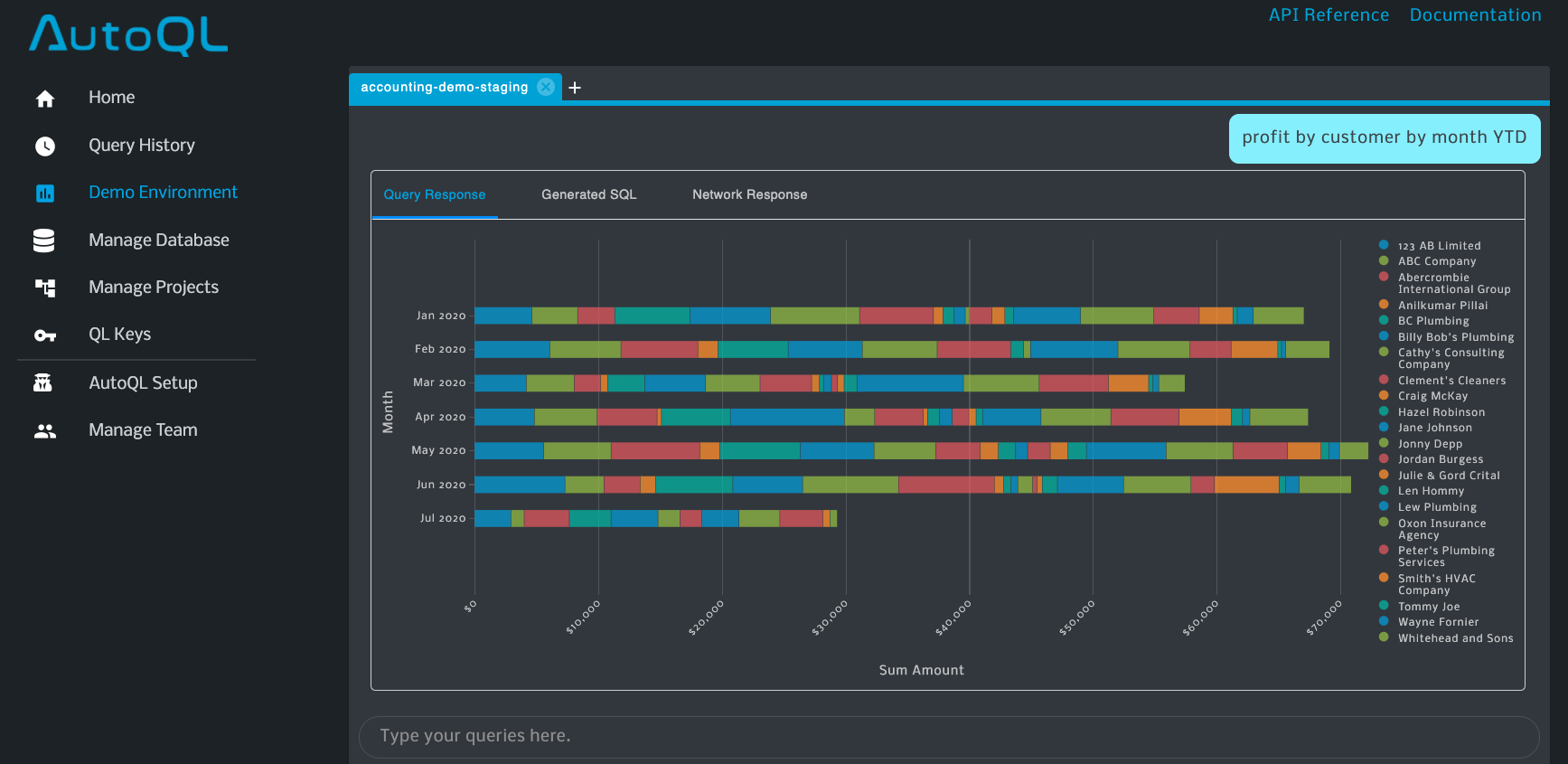This screenshot has width=1568, height=764.
Task: Open the API Reference link
Action: 1329,15
